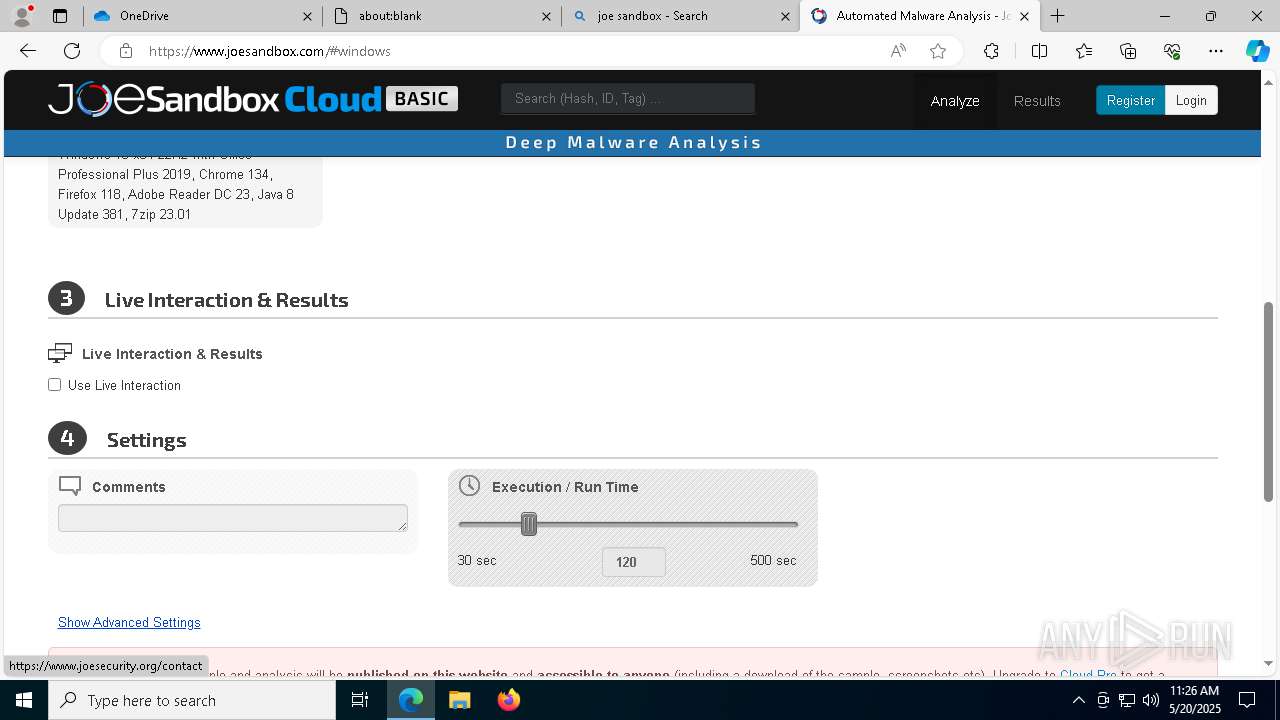Open browser Extensions icon

(991, 51)
